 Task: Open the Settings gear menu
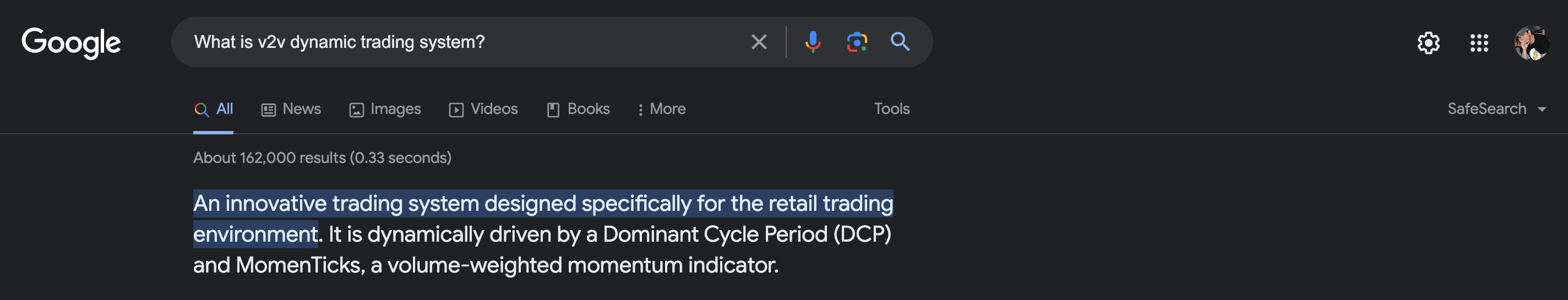point(1428,42)
